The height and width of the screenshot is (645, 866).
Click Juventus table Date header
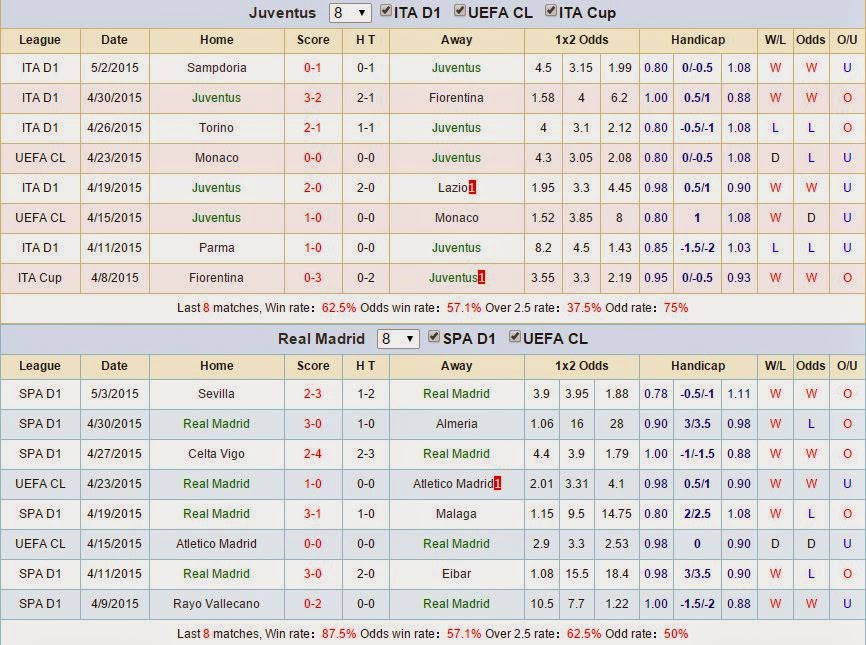coord(114,40)
